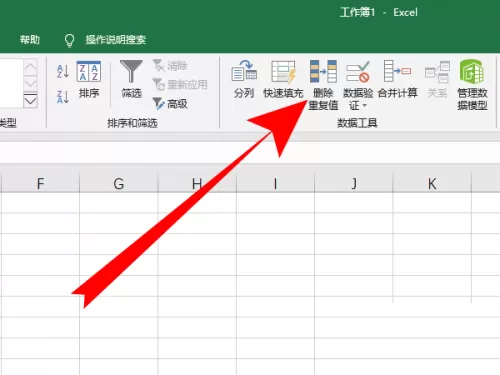The image size is (500, 375).
Task: Sort ascending A to Z
Action: 63,71
